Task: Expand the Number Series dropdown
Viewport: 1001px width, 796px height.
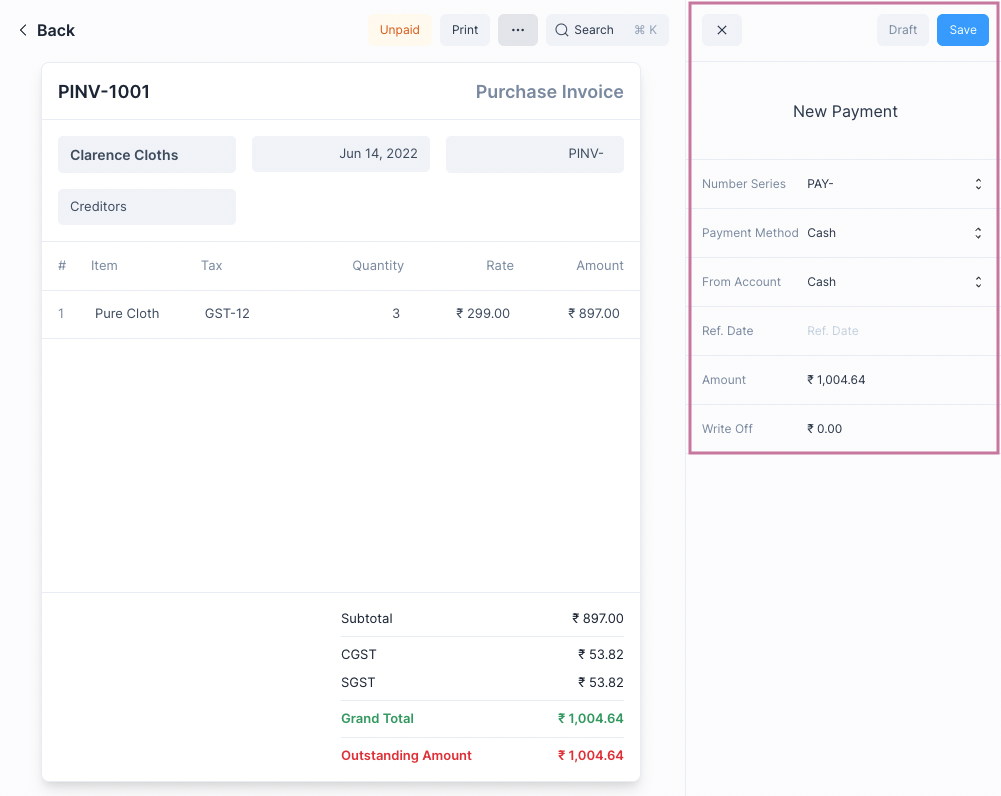Action: 977,184
